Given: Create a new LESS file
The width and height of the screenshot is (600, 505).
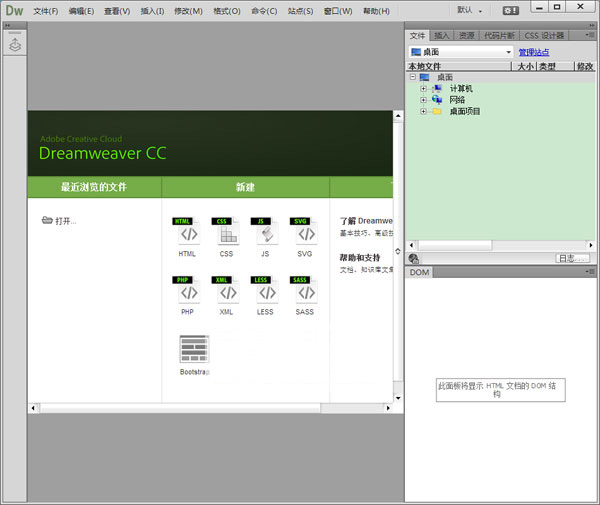Looking at the screenshot, I should point(264,290).
